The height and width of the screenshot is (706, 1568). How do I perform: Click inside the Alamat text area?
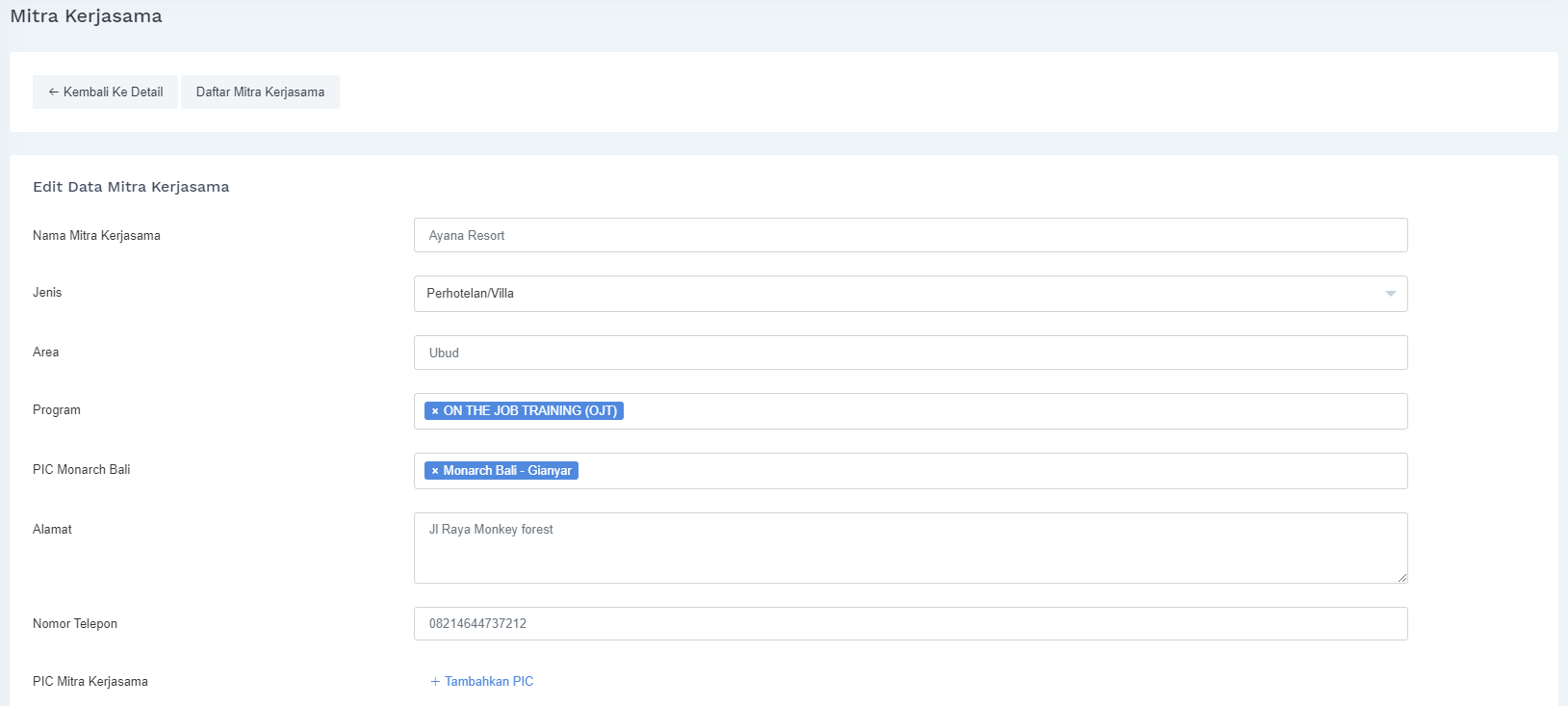(910, 548)
